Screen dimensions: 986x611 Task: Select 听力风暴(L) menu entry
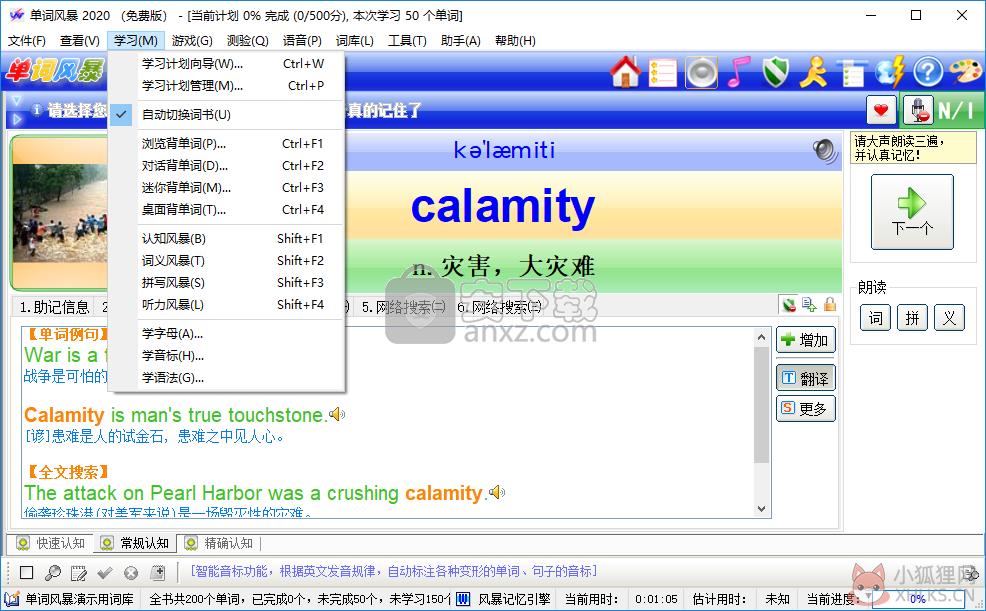(x=226, y=304)
